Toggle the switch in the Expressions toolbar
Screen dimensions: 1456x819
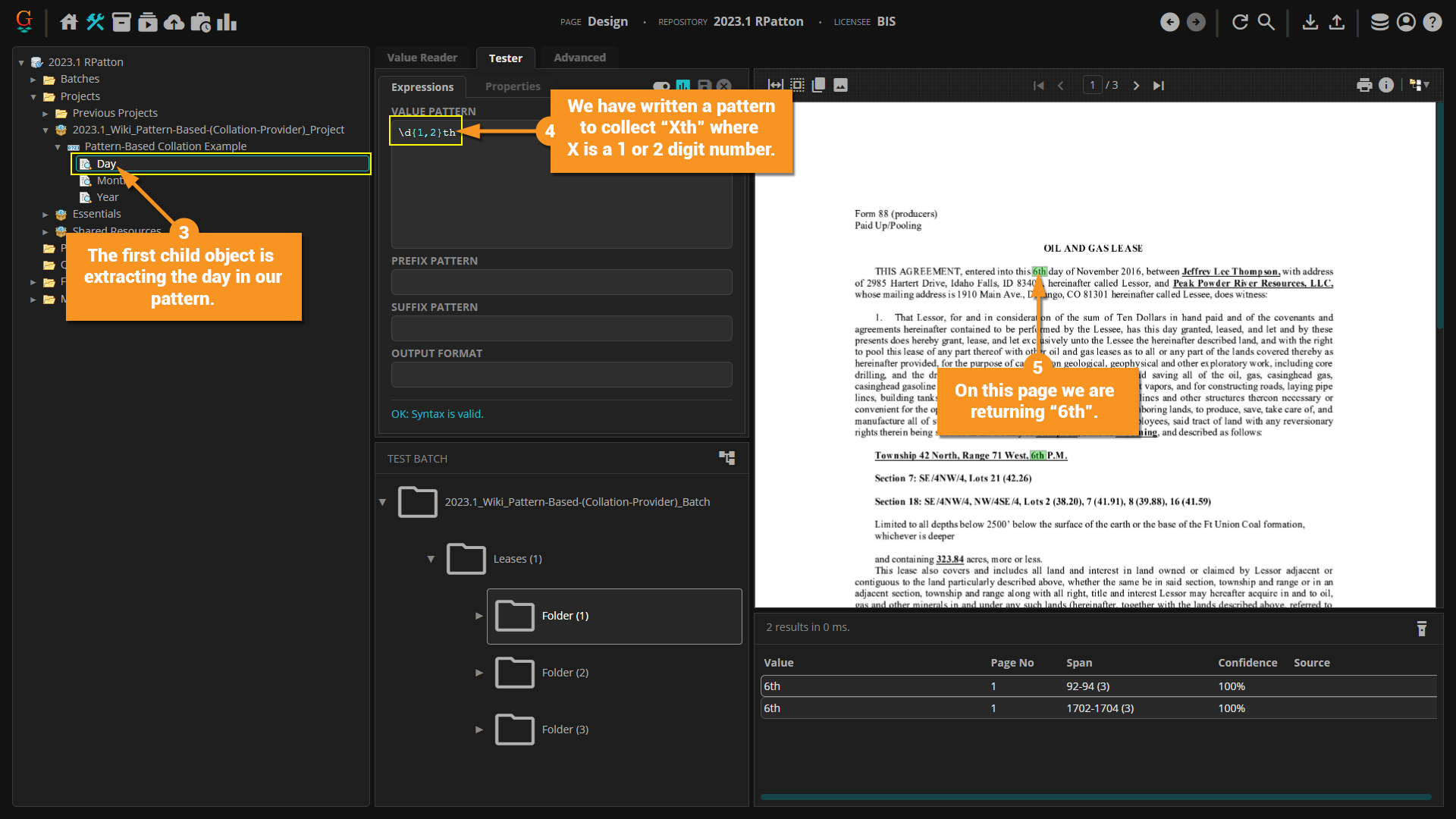point(661,86)
